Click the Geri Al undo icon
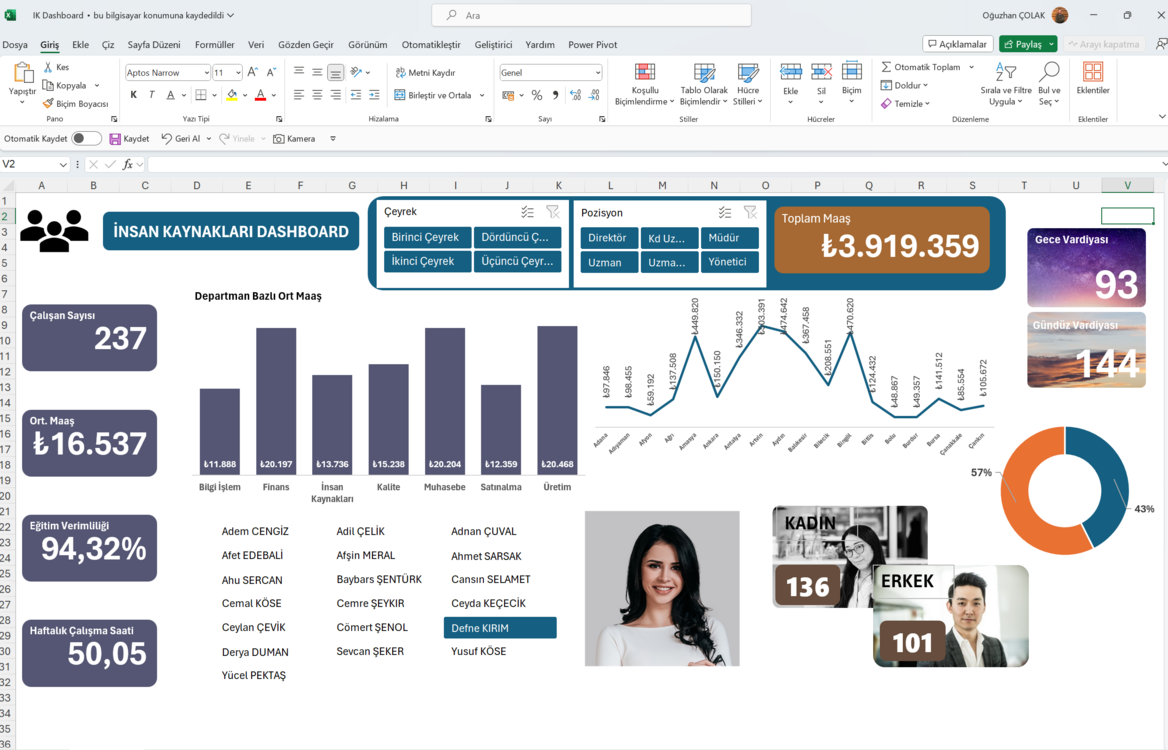This screenshot has width=1168, height=750. click(x=167, y=139)
